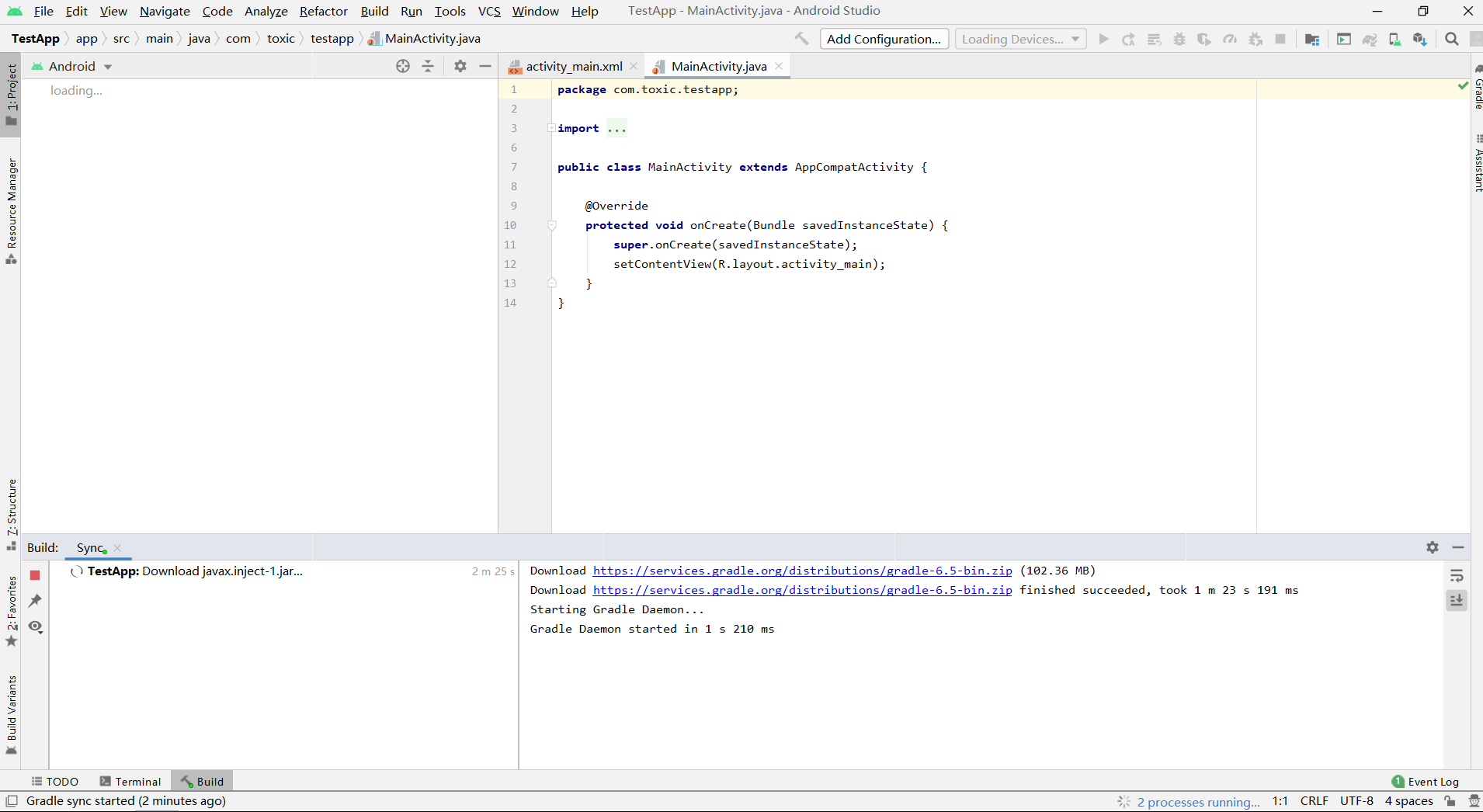Image resolution: width=1483 pixels, height=812 pixels.
Task: Toggle the 2: Favorites side panel
Action: pos(11,612)
